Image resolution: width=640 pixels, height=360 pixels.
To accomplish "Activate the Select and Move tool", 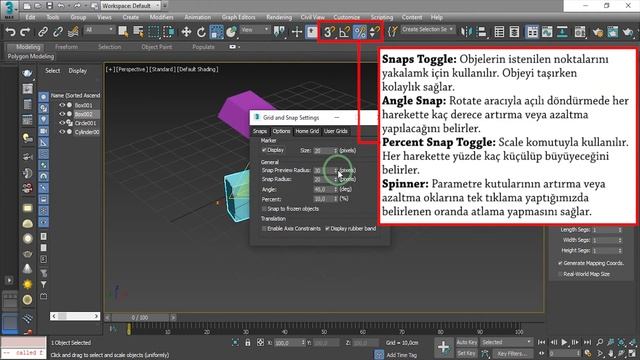I will 186,31.
